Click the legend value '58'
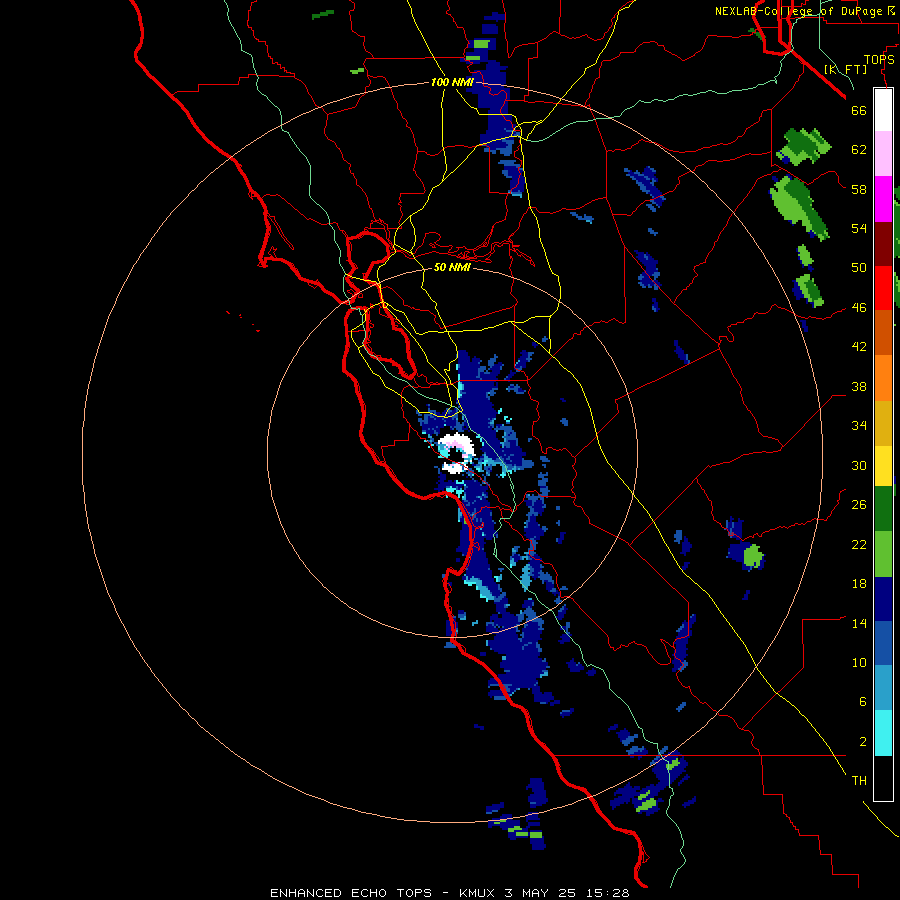The image size is (900, 900). point(859,189)
